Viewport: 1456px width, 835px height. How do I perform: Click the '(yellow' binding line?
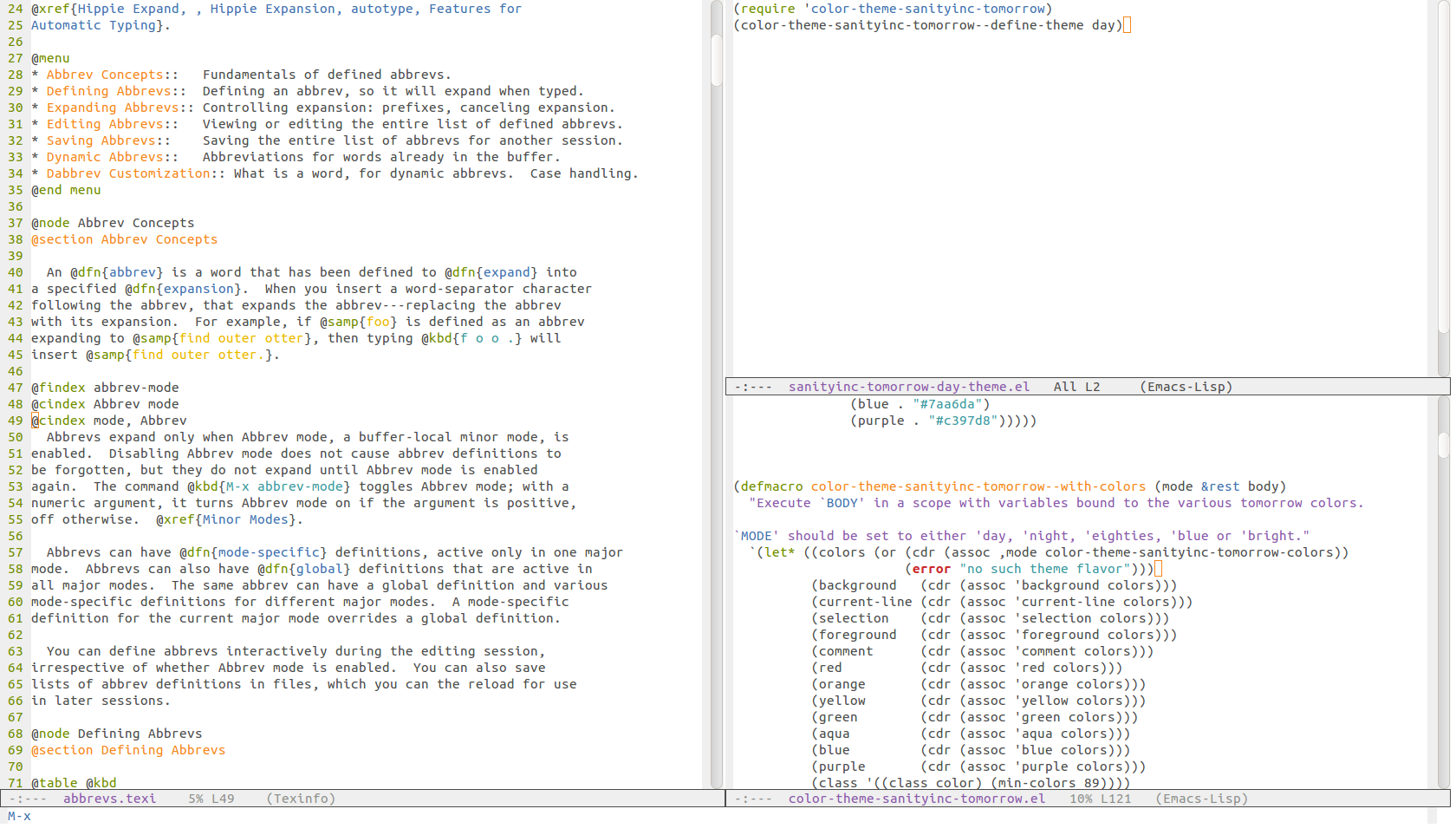coord(978,701)
